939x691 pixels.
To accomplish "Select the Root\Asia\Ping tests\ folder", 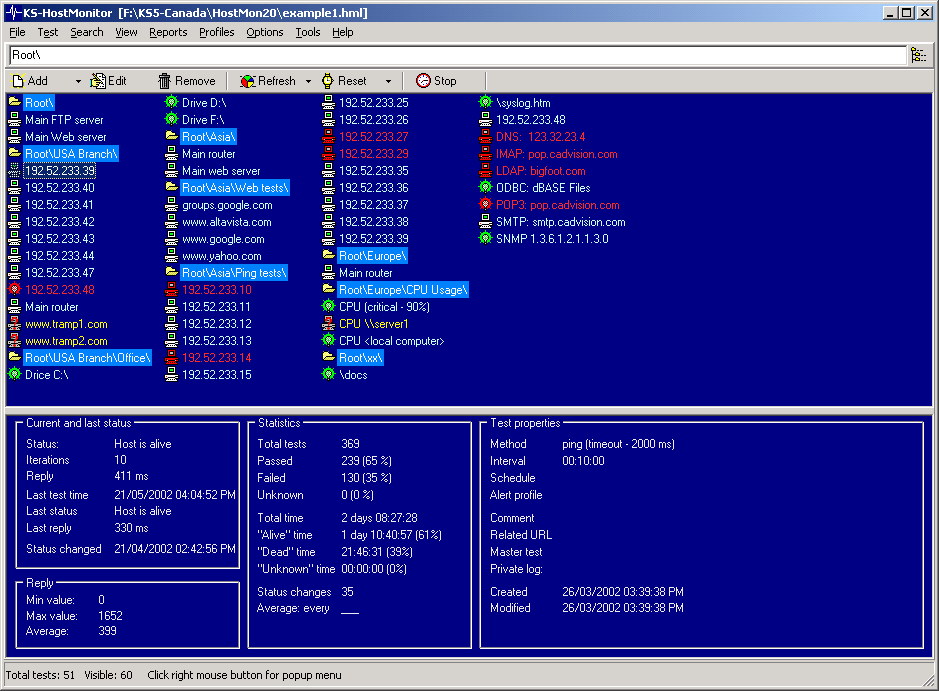I will tap(234, 273).
